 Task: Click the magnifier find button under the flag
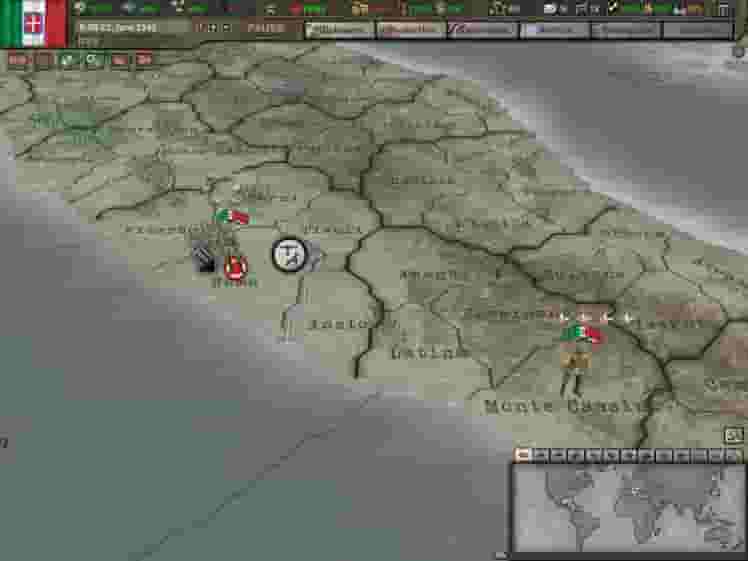[x=93, y=60]
